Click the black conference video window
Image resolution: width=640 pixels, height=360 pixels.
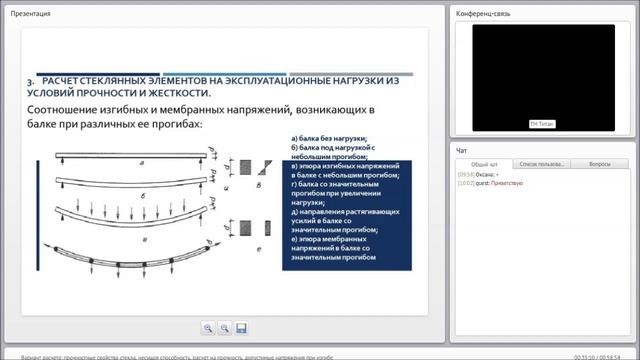click(x=543, y=78)
